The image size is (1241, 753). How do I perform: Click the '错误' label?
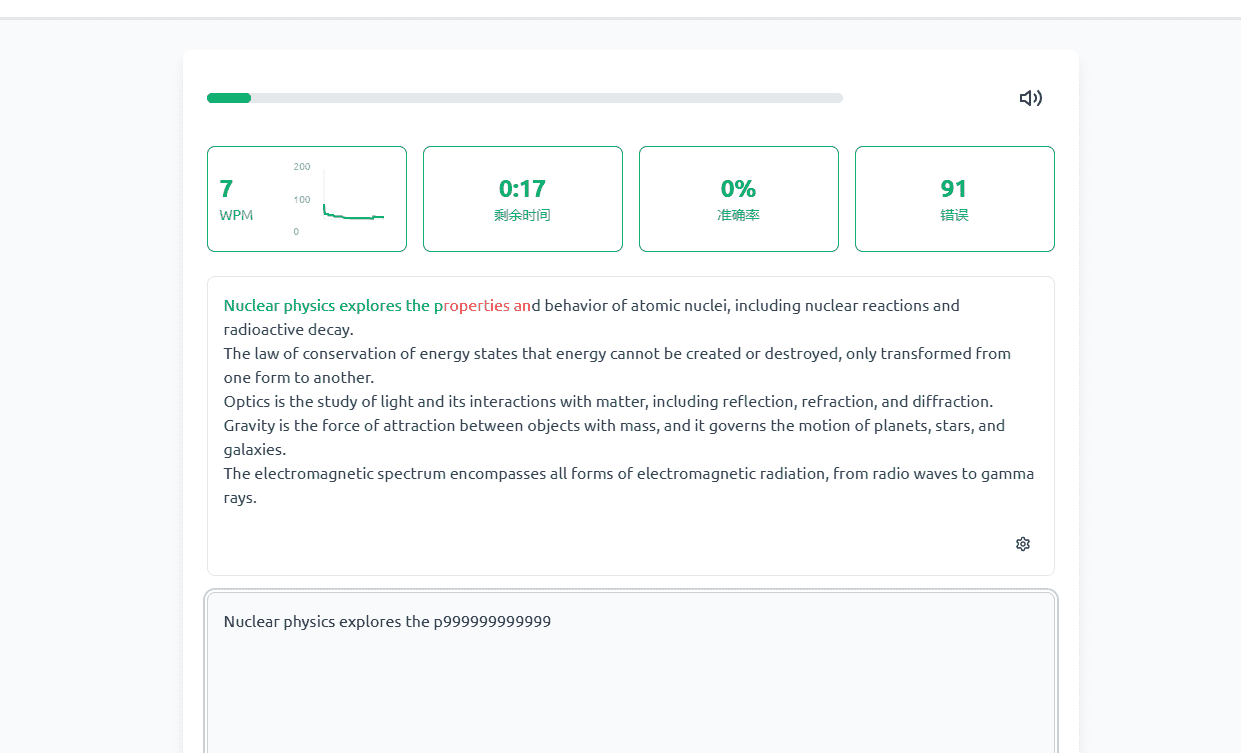point(954,215)
